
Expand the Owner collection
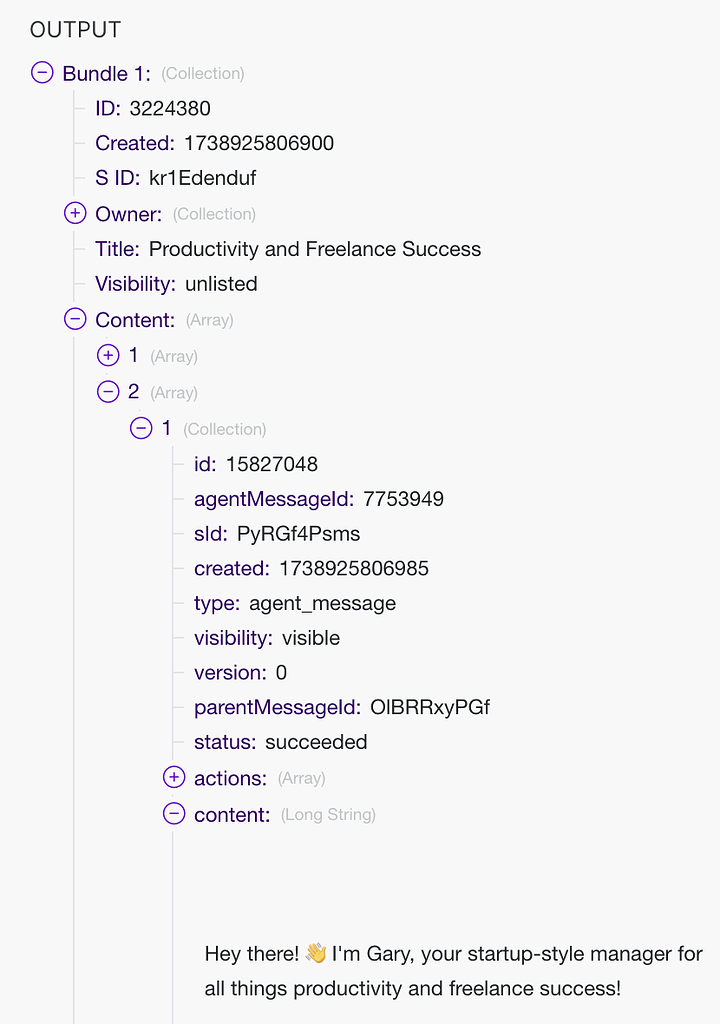74,213
